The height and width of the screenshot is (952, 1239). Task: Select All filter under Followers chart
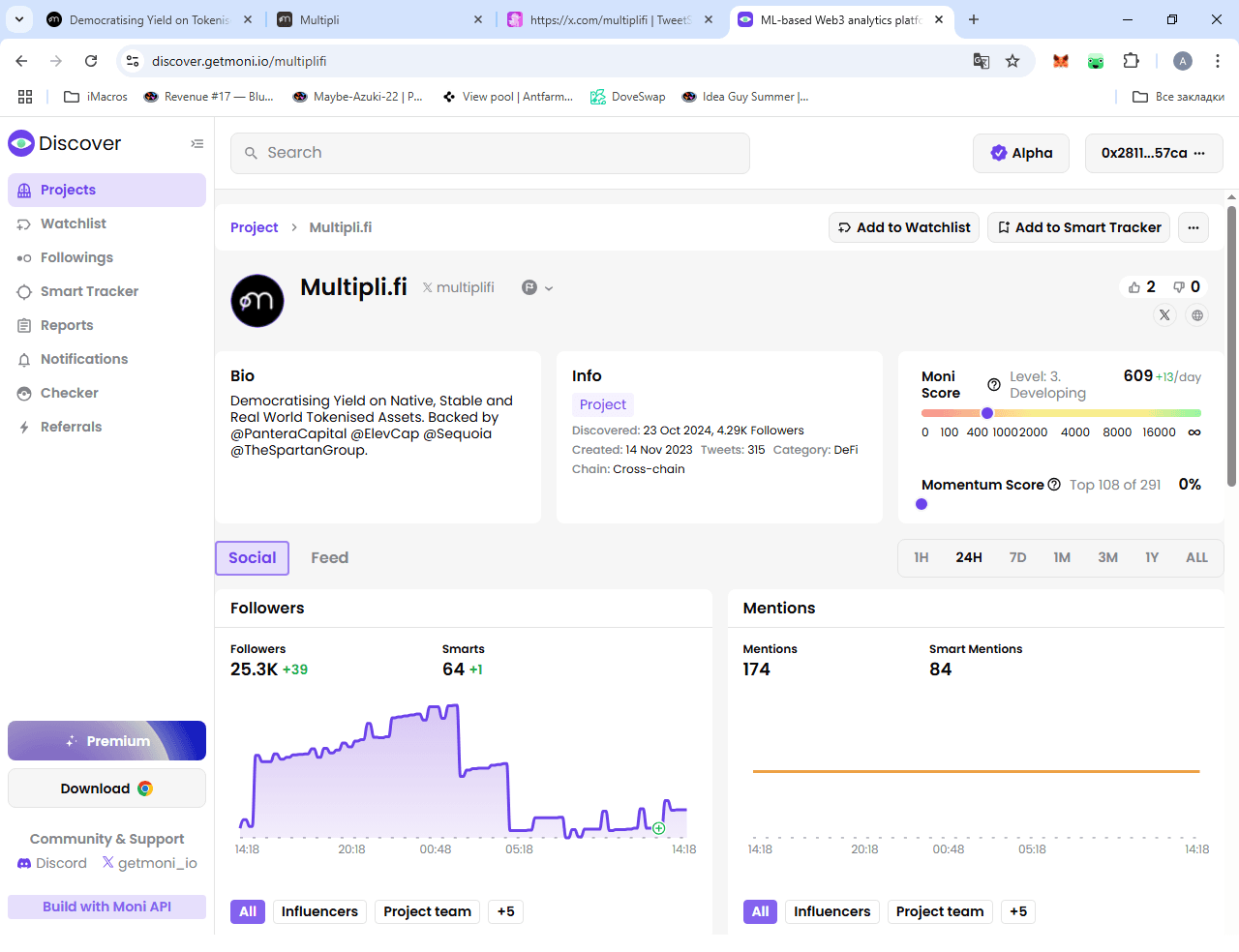click(248, 911)
